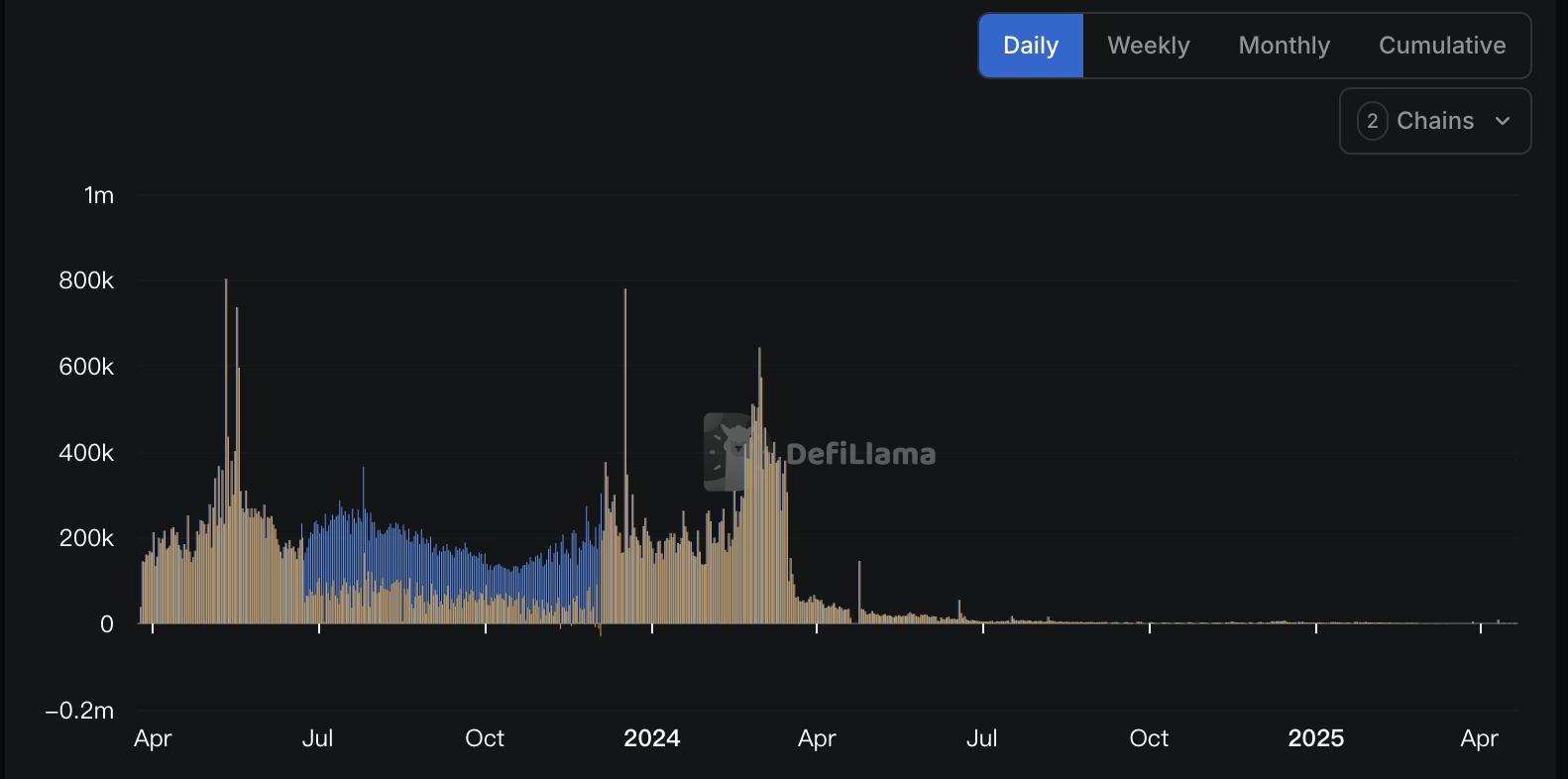Click the DefiLlama watermark text
Viewport: 1568px width, 779px height.
[x=860, y=454]
